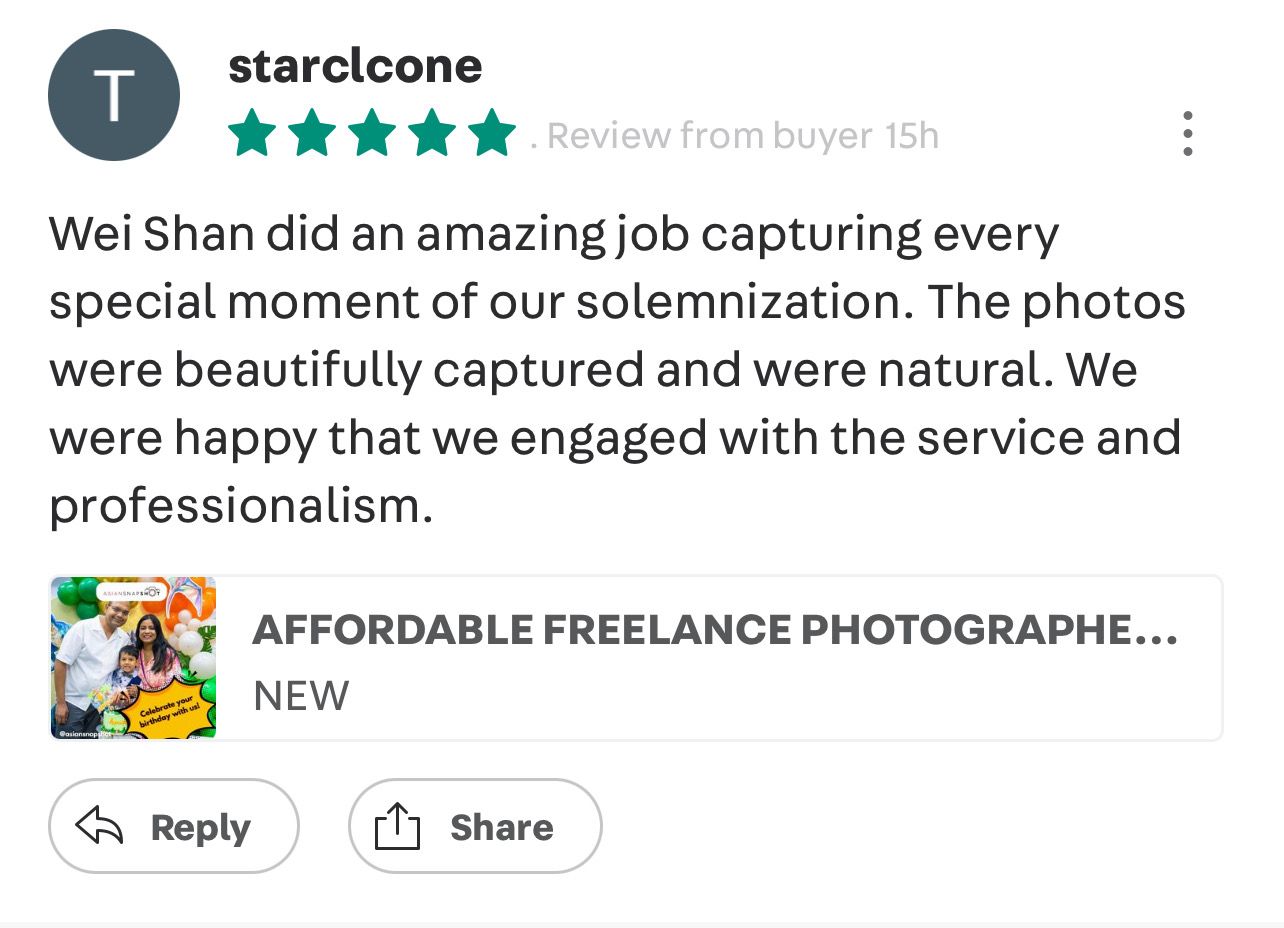Open the three-dot options menu
1284x928 pixels.
pos(1187,134)
